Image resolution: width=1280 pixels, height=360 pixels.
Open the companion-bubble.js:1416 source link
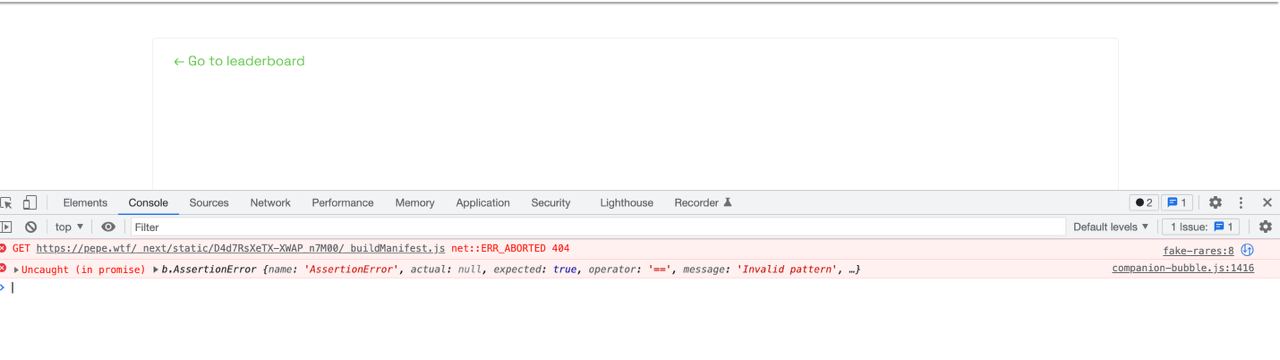coord(1182,268)
